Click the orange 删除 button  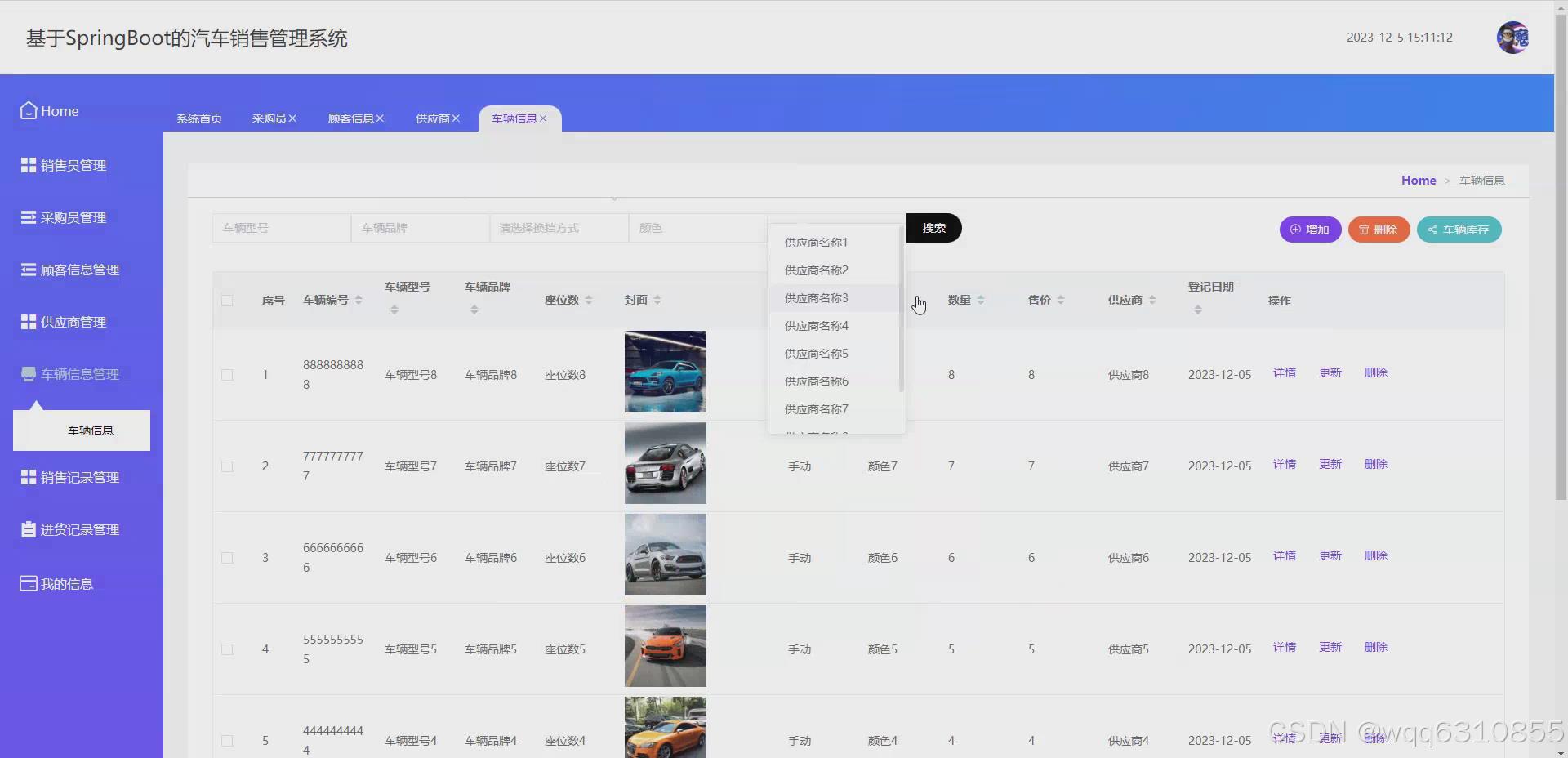pyautogui.click(x=1379, y=230)
